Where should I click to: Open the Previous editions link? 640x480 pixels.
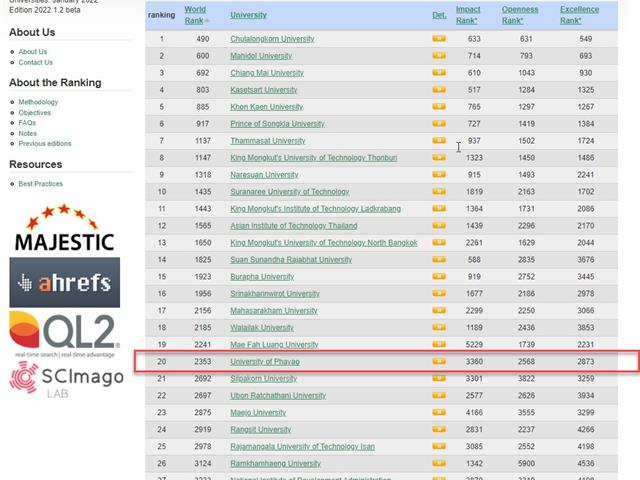pyautogui.click(x=45, y=144)
